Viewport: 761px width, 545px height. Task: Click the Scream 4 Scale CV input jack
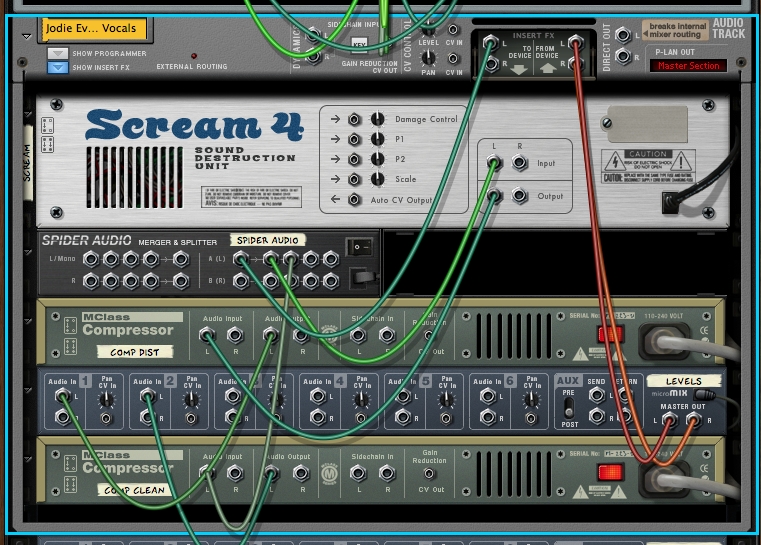tap(354, 179)
